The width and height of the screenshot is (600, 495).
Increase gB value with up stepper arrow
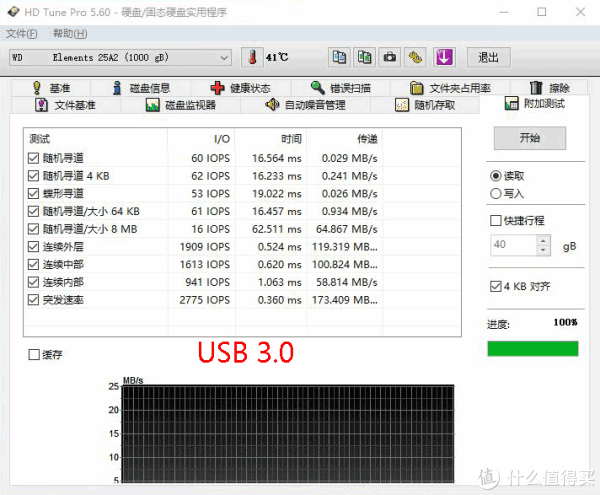click(543, 240)
